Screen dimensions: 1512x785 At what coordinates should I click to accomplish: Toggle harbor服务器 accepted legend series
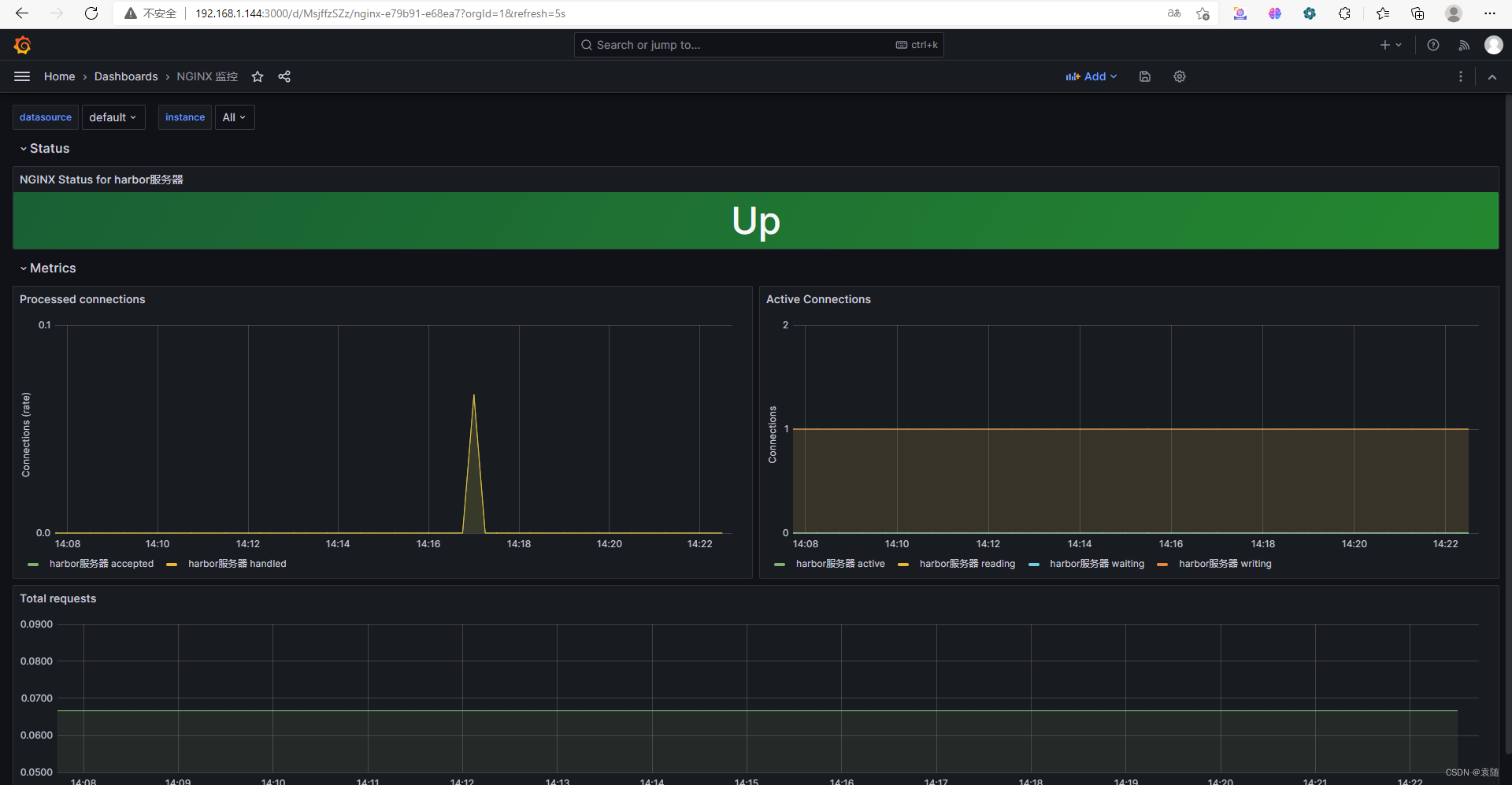point(102,564)
